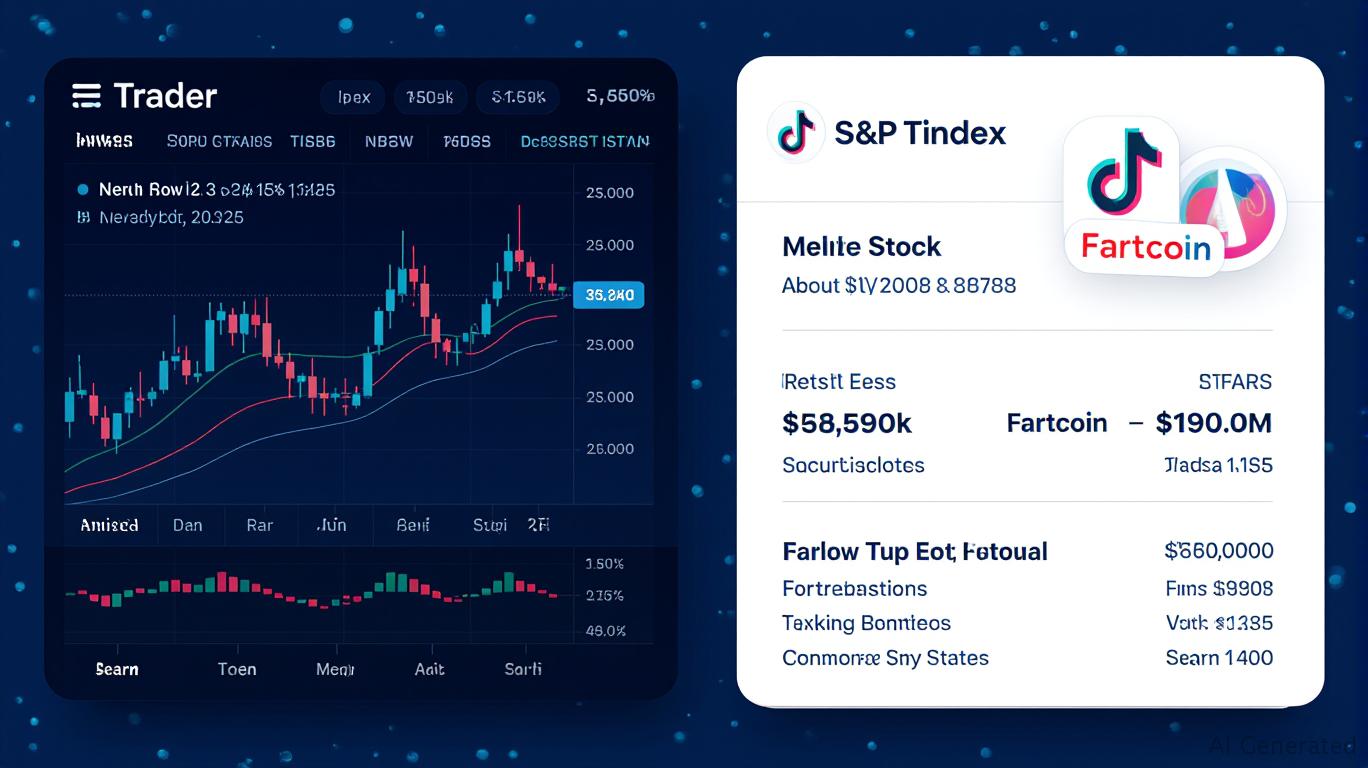Click the Nevedybdr legend icon
1368x768 pixels.
[82, 217]
